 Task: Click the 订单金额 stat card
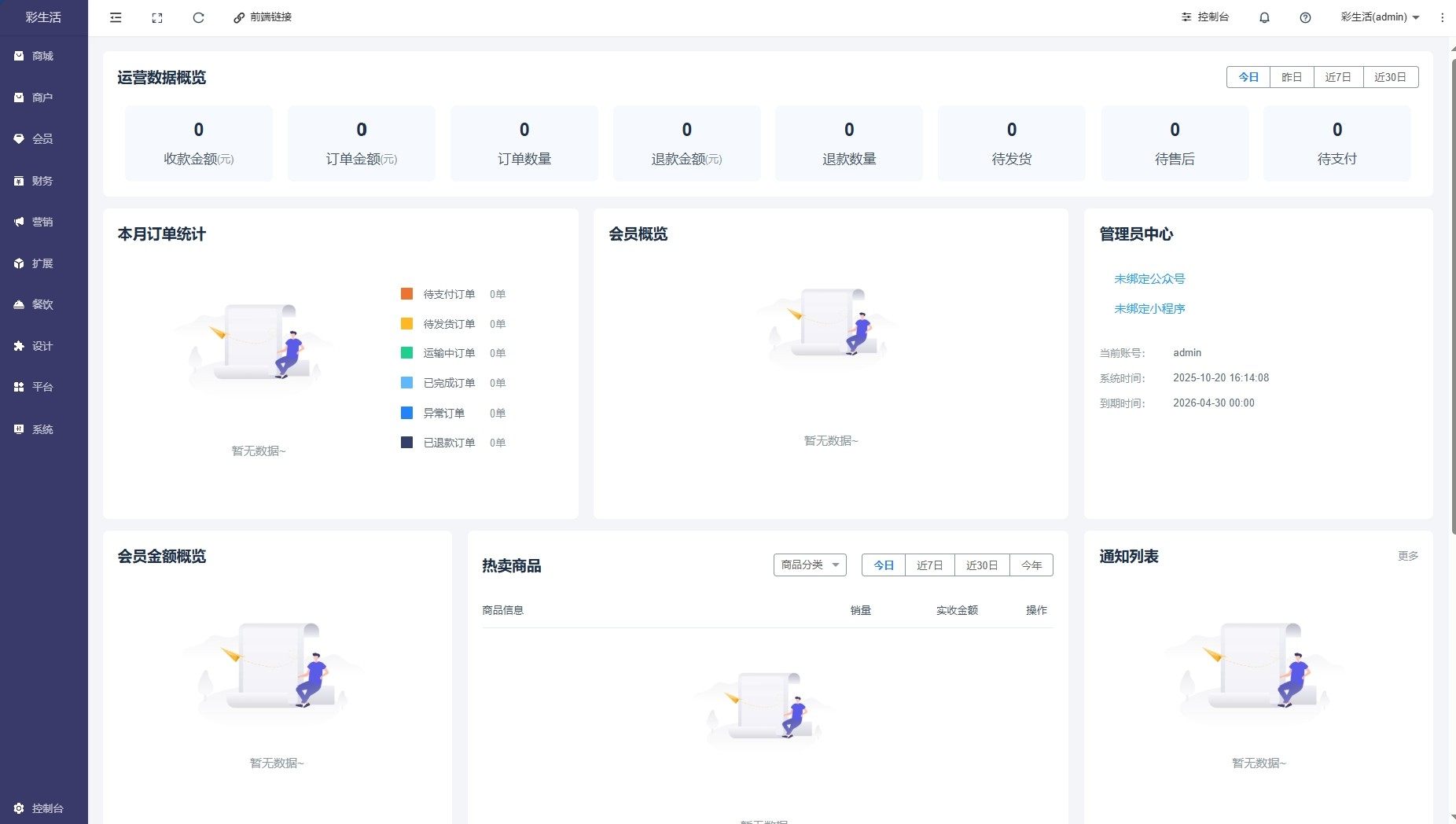[362, 143]
